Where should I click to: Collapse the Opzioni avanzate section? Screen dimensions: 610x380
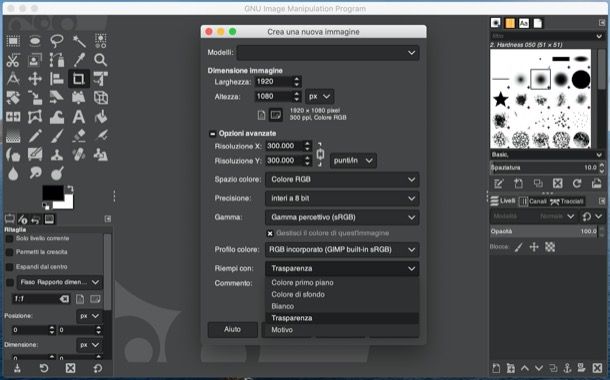pyautogui.click(x=212, y=134)
